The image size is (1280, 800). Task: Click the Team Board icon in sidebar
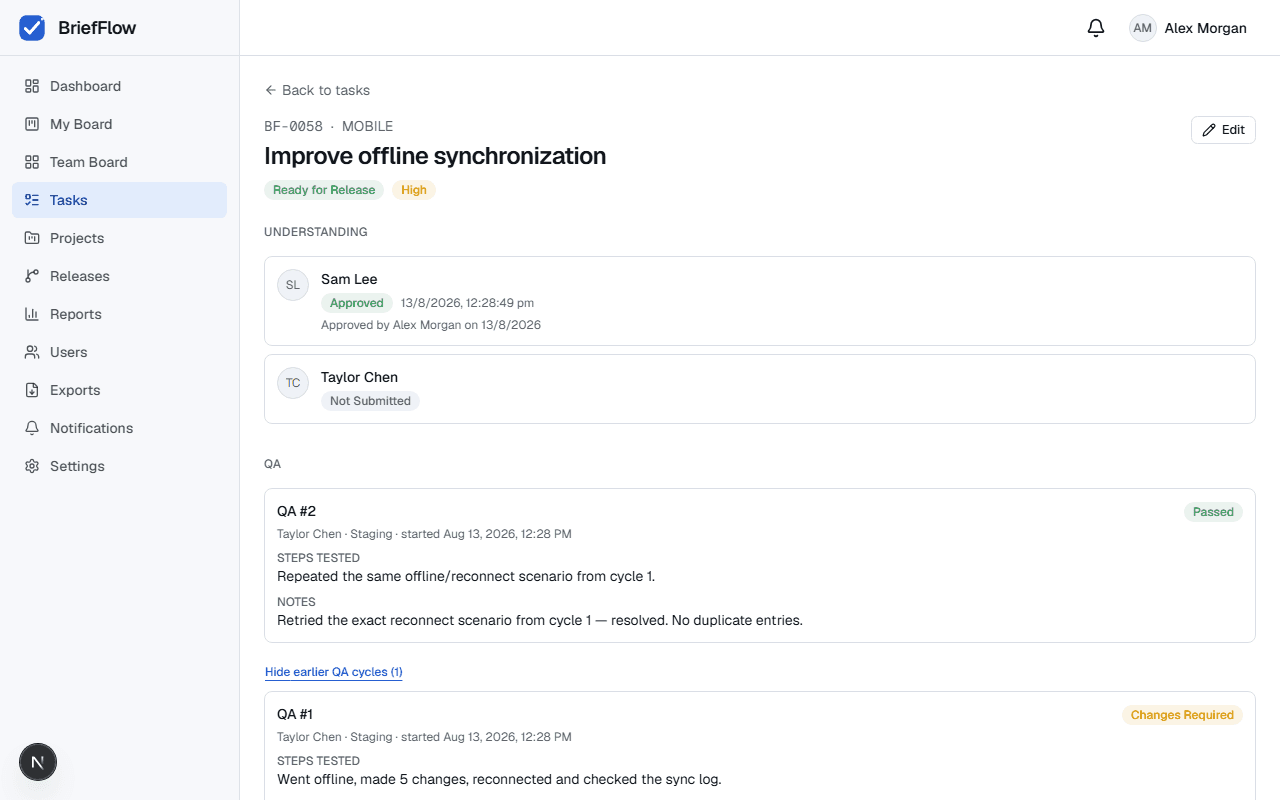coord(32,162)
